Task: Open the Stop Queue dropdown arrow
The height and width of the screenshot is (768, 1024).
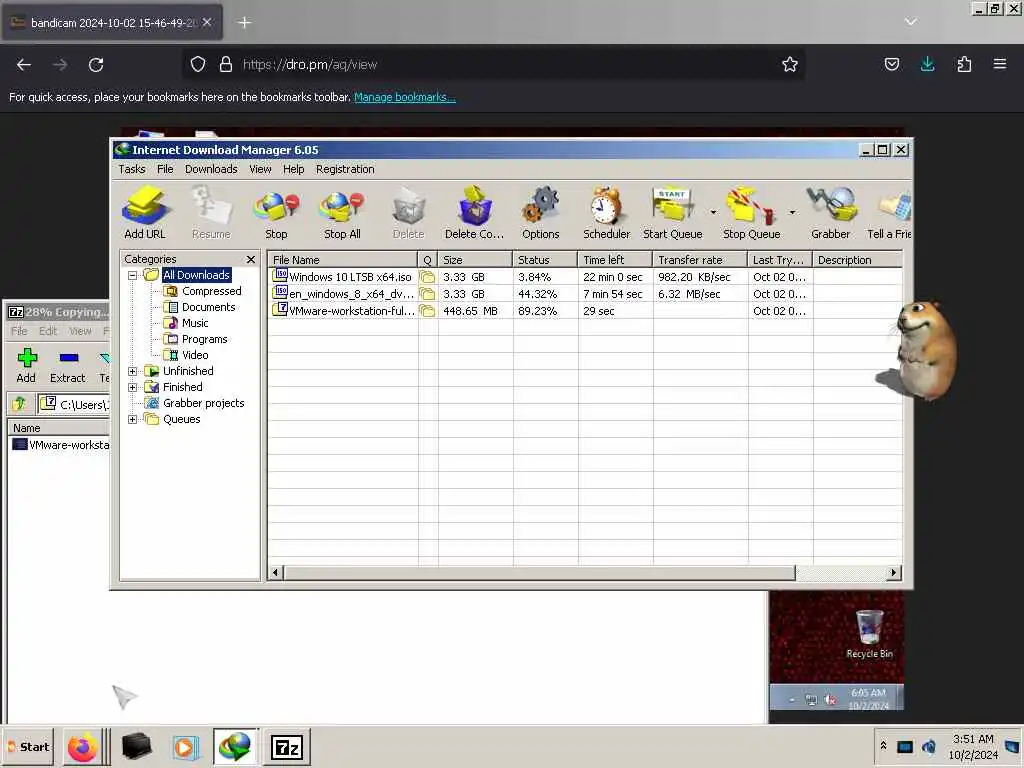Action: [792, 212]
